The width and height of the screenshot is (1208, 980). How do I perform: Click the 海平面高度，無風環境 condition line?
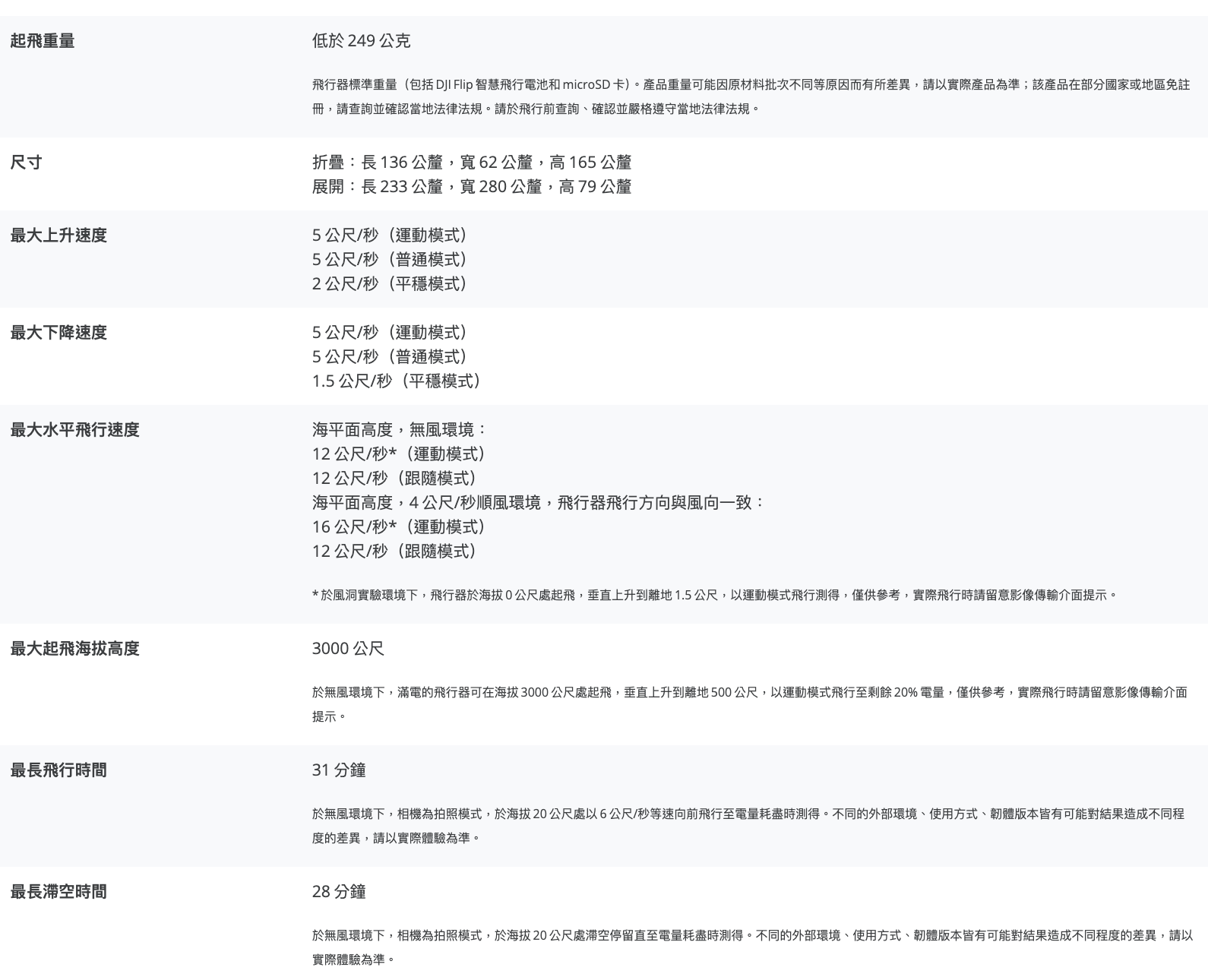399,430
